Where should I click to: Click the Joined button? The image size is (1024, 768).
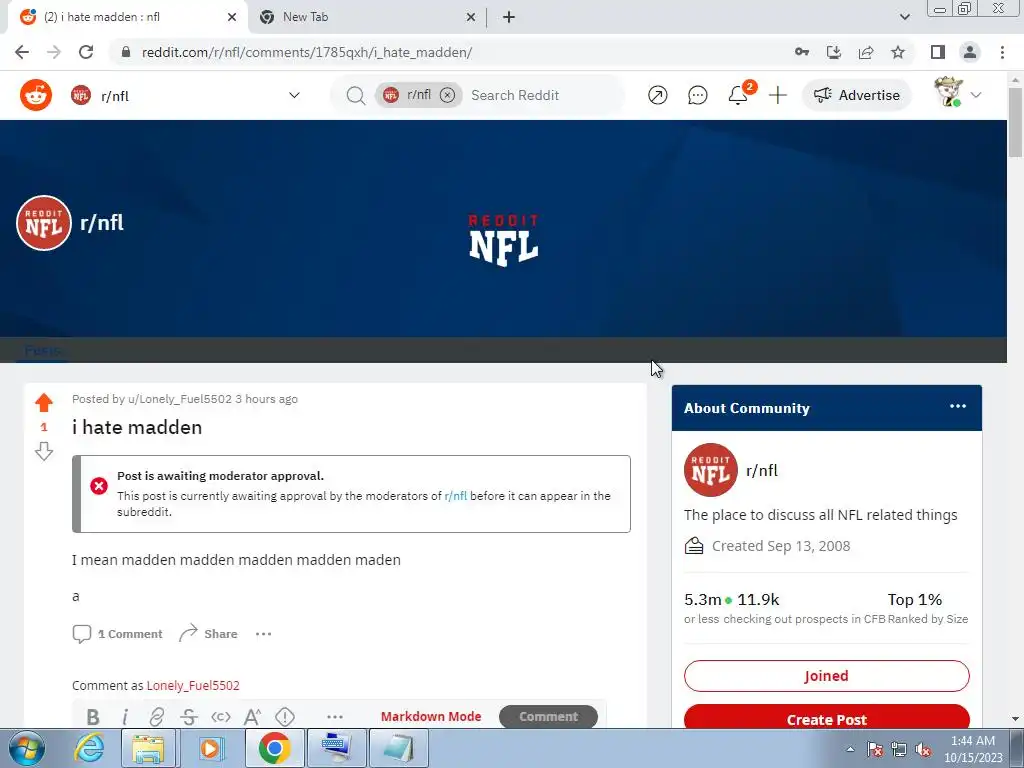pyautogui.click(x=827, y=676)
